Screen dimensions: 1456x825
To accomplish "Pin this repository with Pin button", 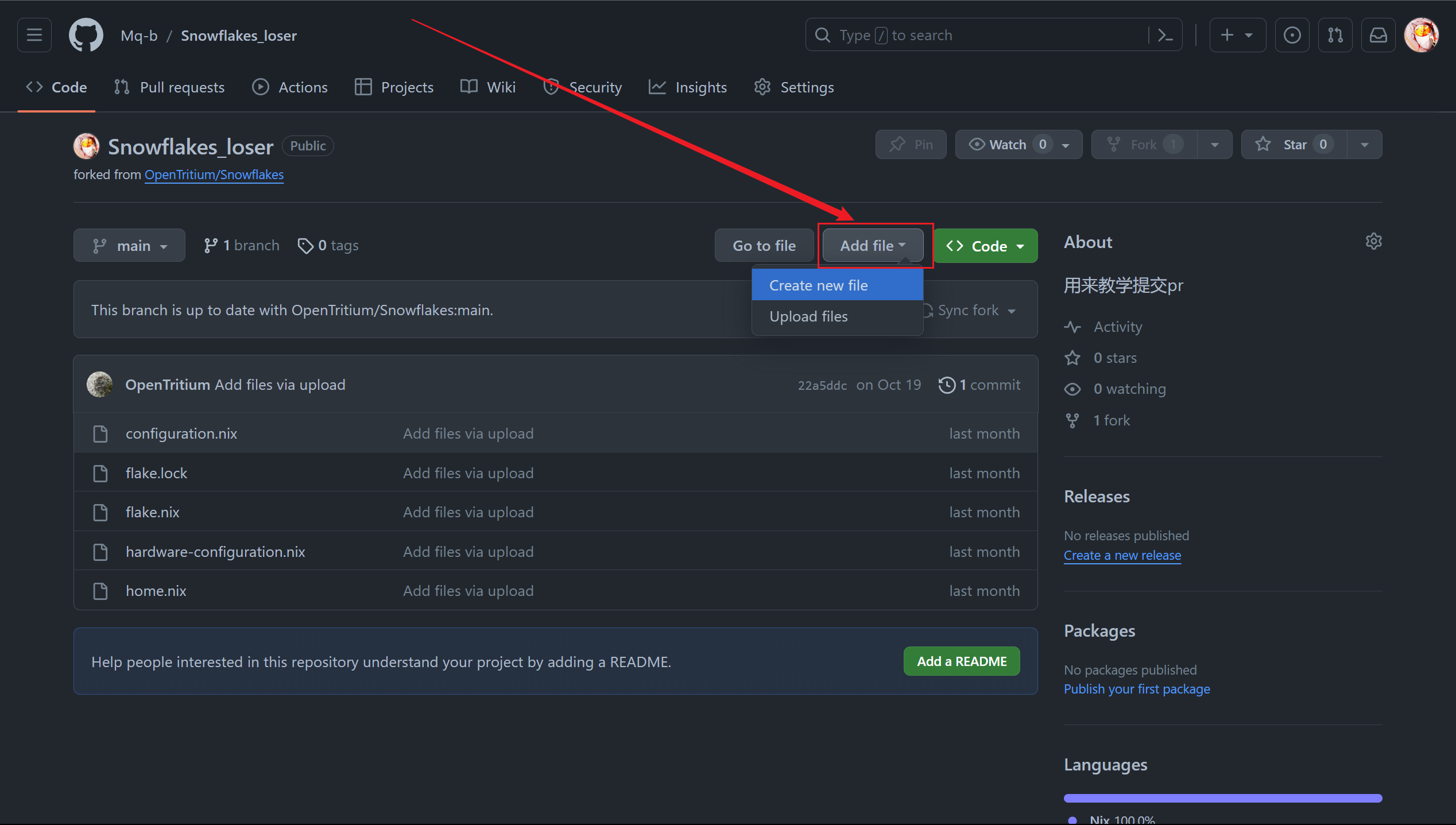I will coord(911,145).
